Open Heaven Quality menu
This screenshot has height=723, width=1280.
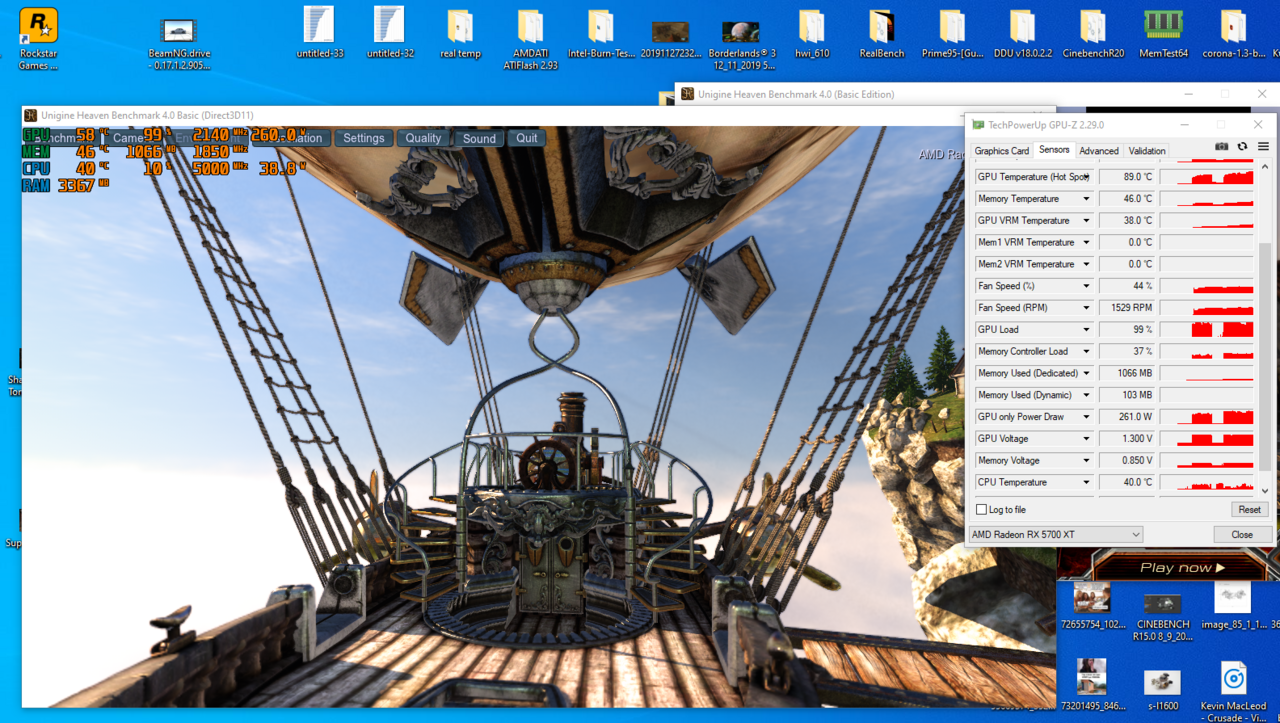pyautogui.click(x=423, y=138)
